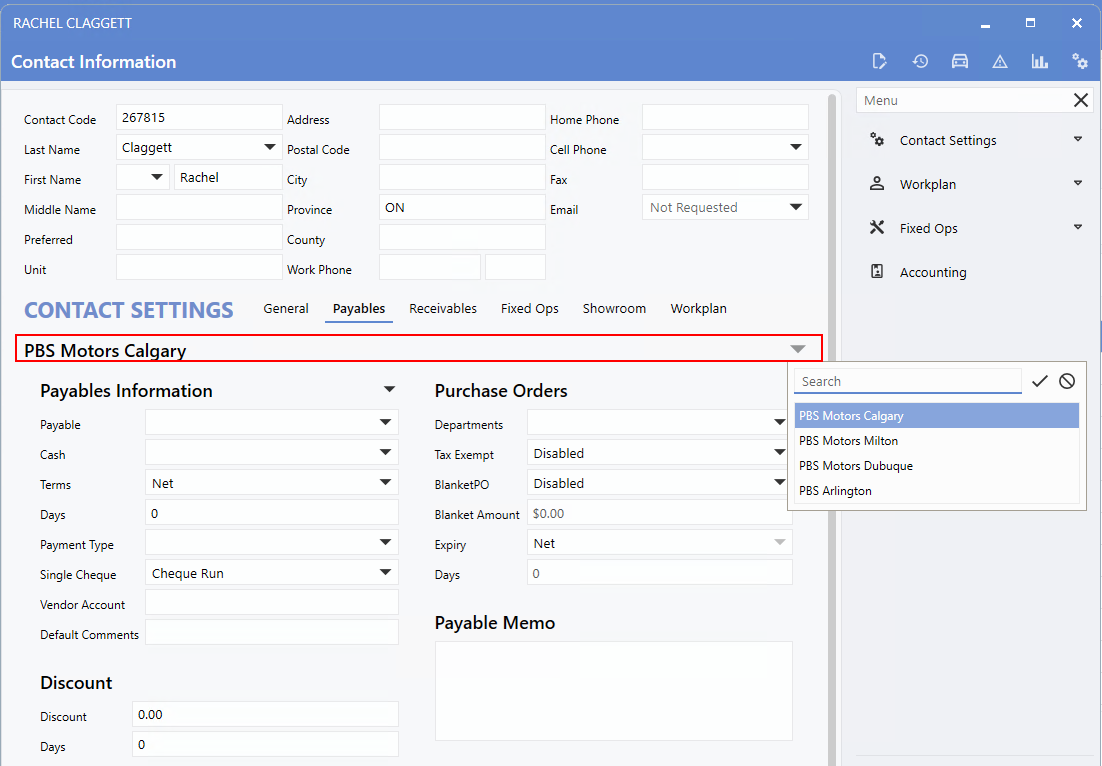This screenshot has height=766, width=1102.
Task: Open the history clock icon
Action: pos(920,61)
